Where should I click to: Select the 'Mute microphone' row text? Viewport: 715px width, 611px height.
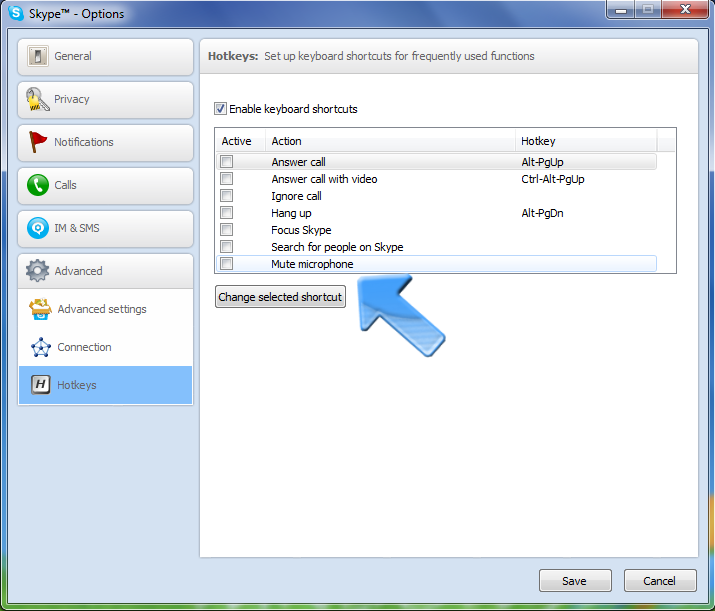pos(312,264)
